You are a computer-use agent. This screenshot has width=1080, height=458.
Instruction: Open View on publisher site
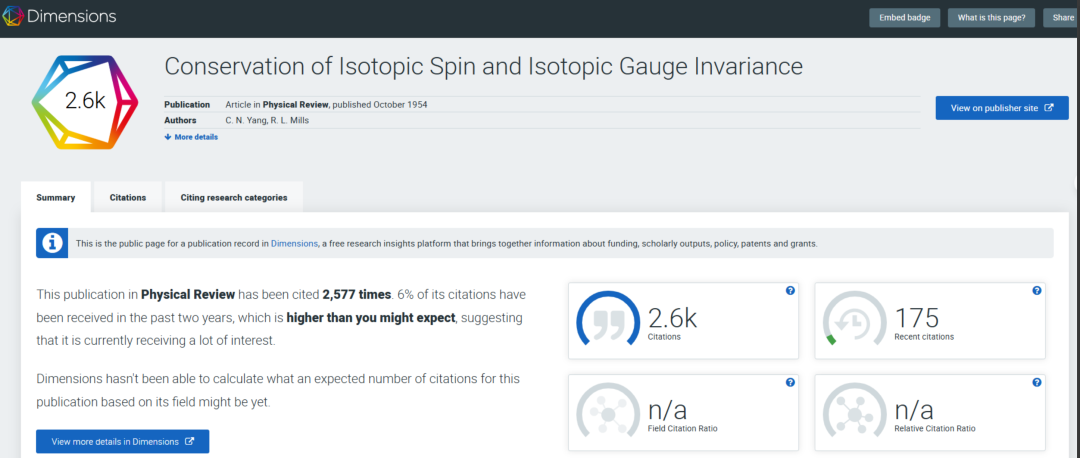click(1001, 108)
